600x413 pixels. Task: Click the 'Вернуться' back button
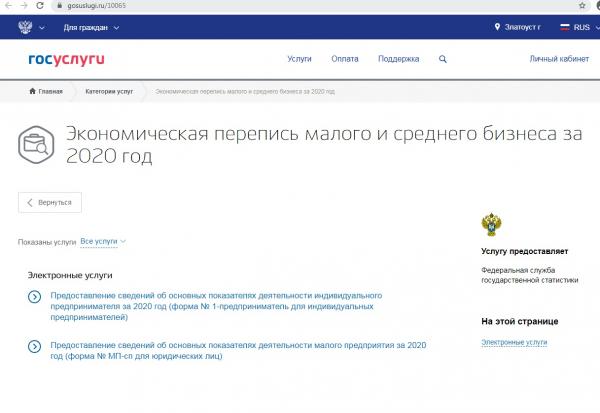coord(50,202)
